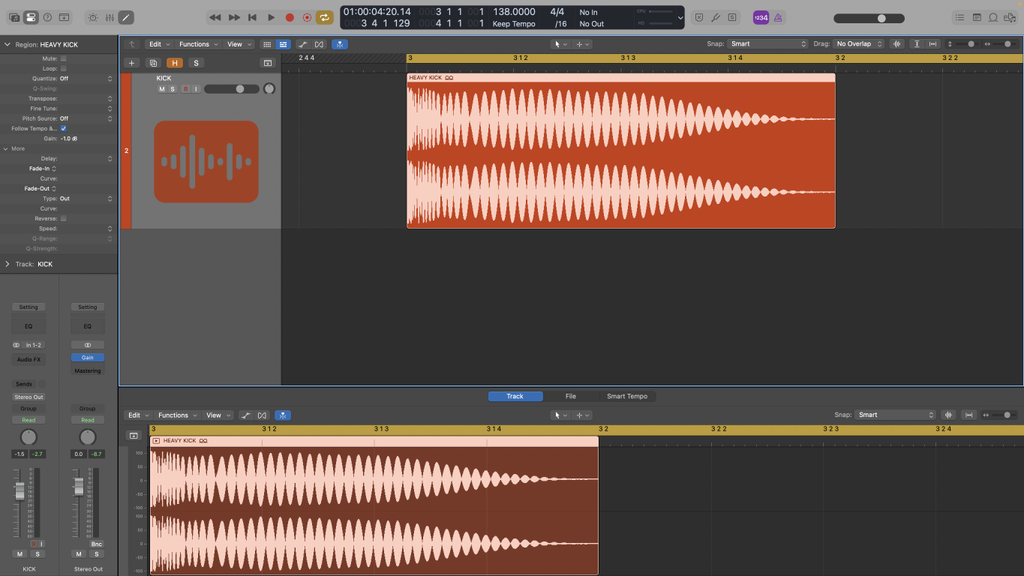The width and height of the screenshot is (1024, 576).
Task: Open the Drag mode No Overlap dropdown
Action: coord(859,44)
